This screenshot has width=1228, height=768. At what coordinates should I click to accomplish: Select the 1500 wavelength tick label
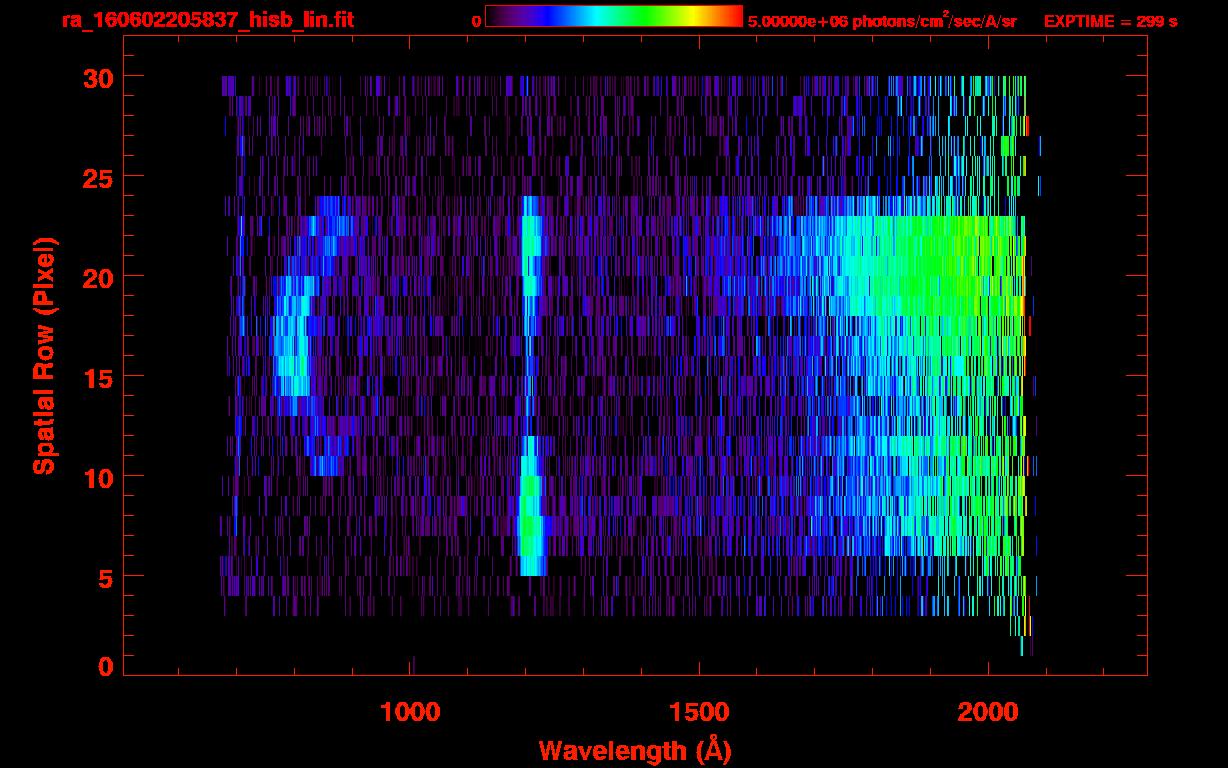698,712
